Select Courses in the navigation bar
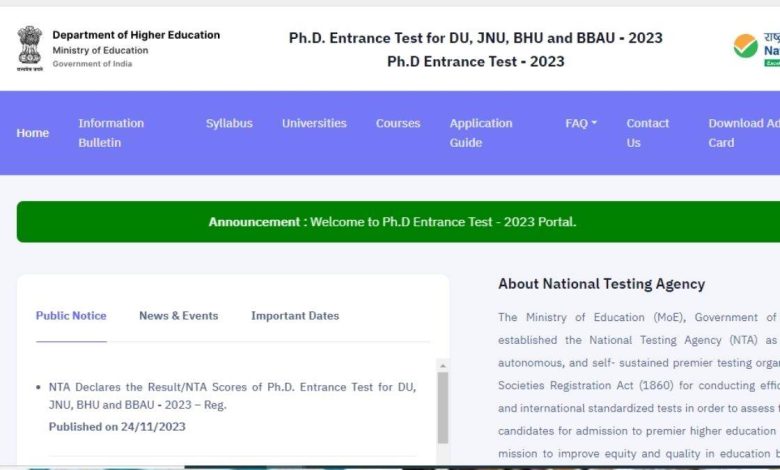Screen dimensions: 780x470 click(x=398, y=123)
